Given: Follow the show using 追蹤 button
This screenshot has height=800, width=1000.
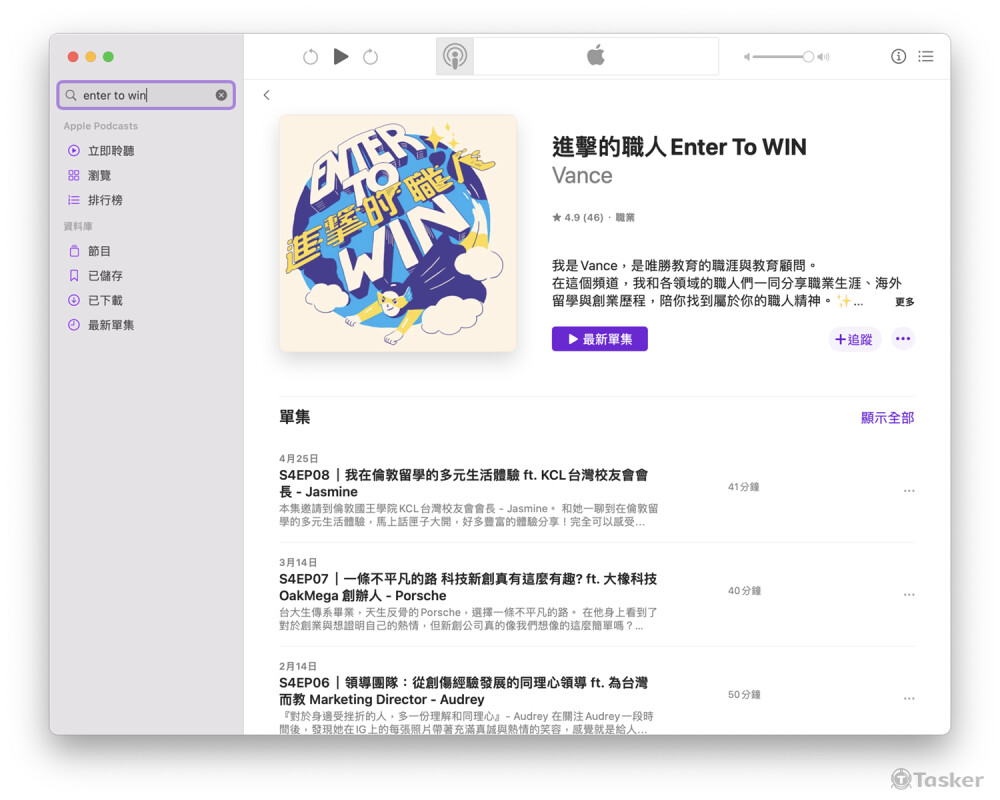Looking at the screenshot, I should pyautogui.click(x=853, y=340).
